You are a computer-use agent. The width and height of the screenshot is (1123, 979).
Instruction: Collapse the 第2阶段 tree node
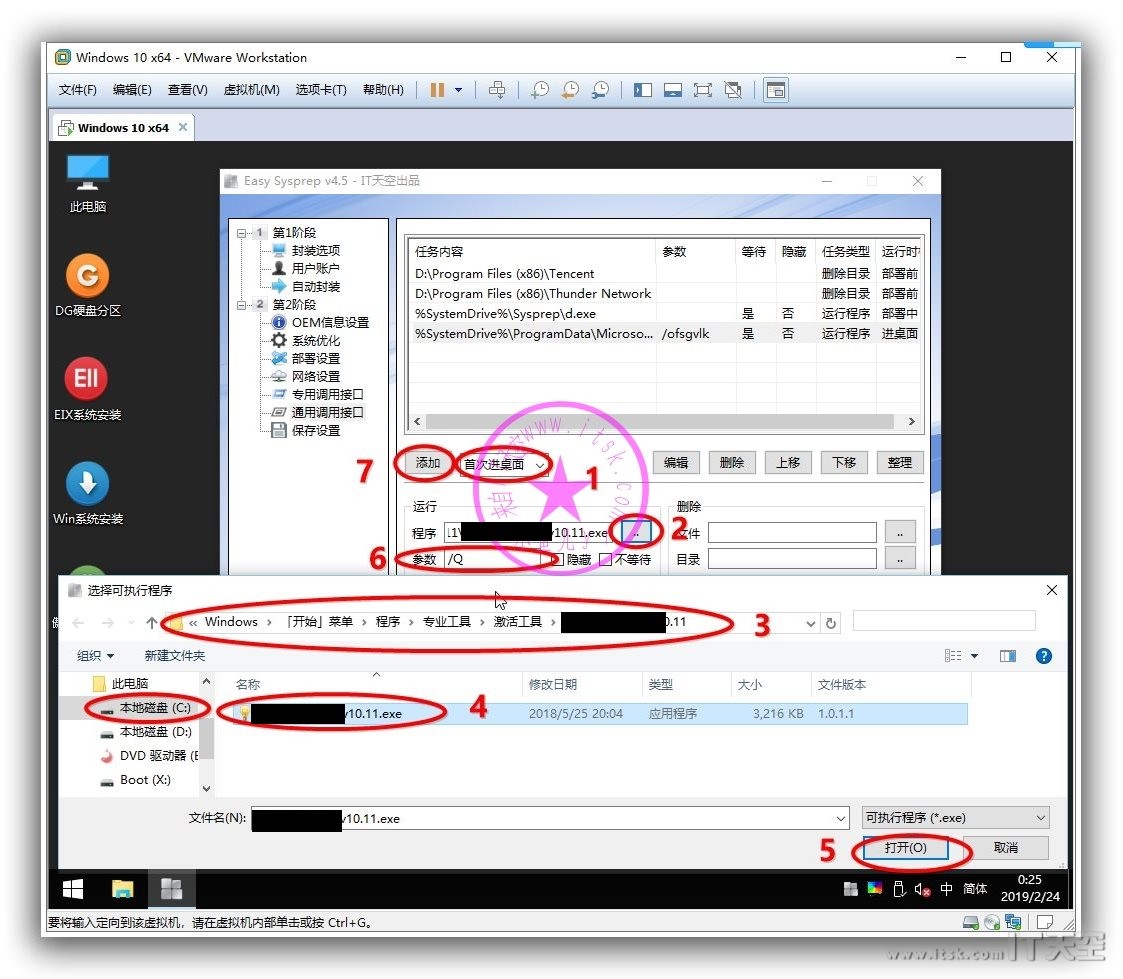[242, 304]
